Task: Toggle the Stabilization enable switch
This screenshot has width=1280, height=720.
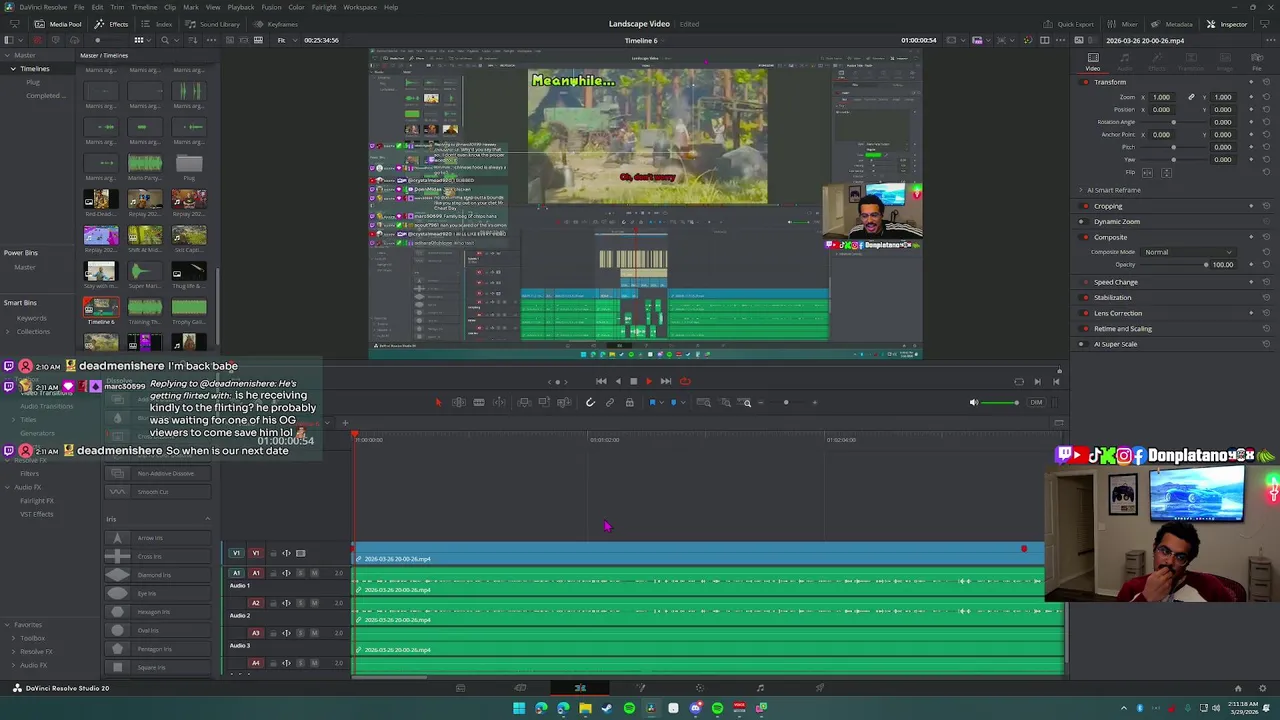Action: point(1085,297)
